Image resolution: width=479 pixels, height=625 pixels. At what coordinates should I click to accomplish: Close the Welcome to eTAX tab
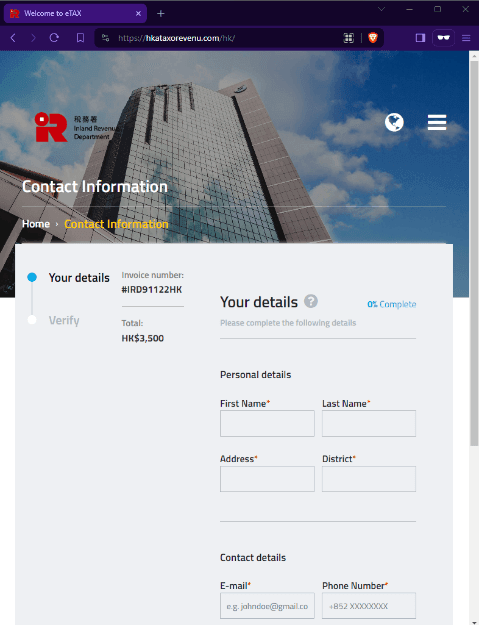[138, 14]
